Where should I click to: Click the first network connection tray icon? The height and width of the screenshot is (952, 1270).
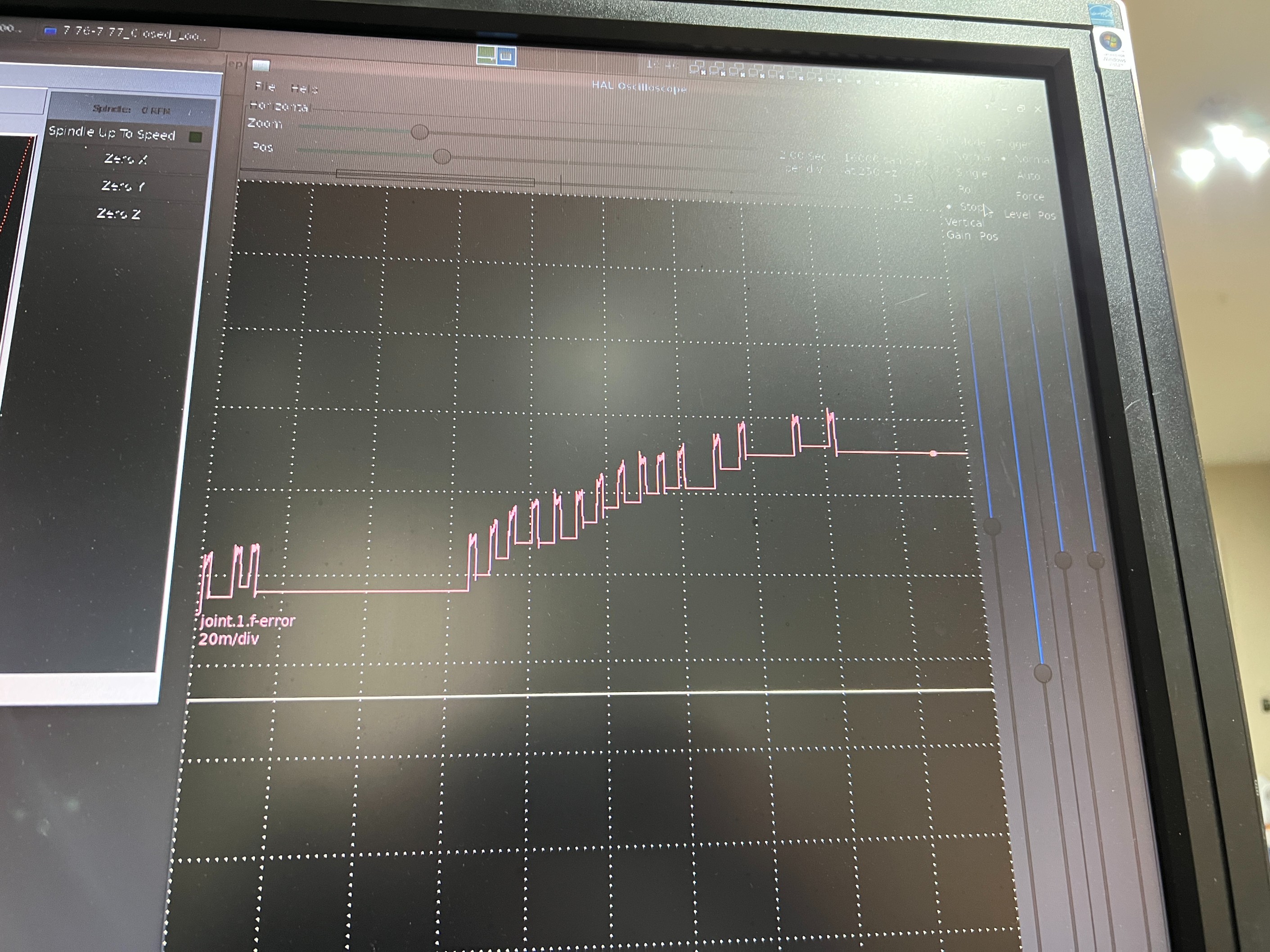697,68
